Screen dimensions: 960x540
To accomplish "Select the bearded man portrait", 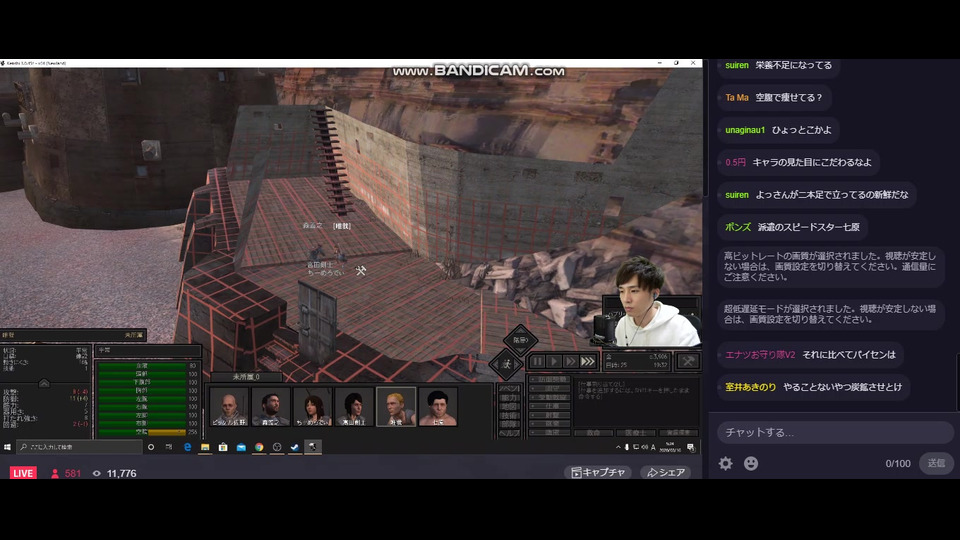I will point(271,407).
